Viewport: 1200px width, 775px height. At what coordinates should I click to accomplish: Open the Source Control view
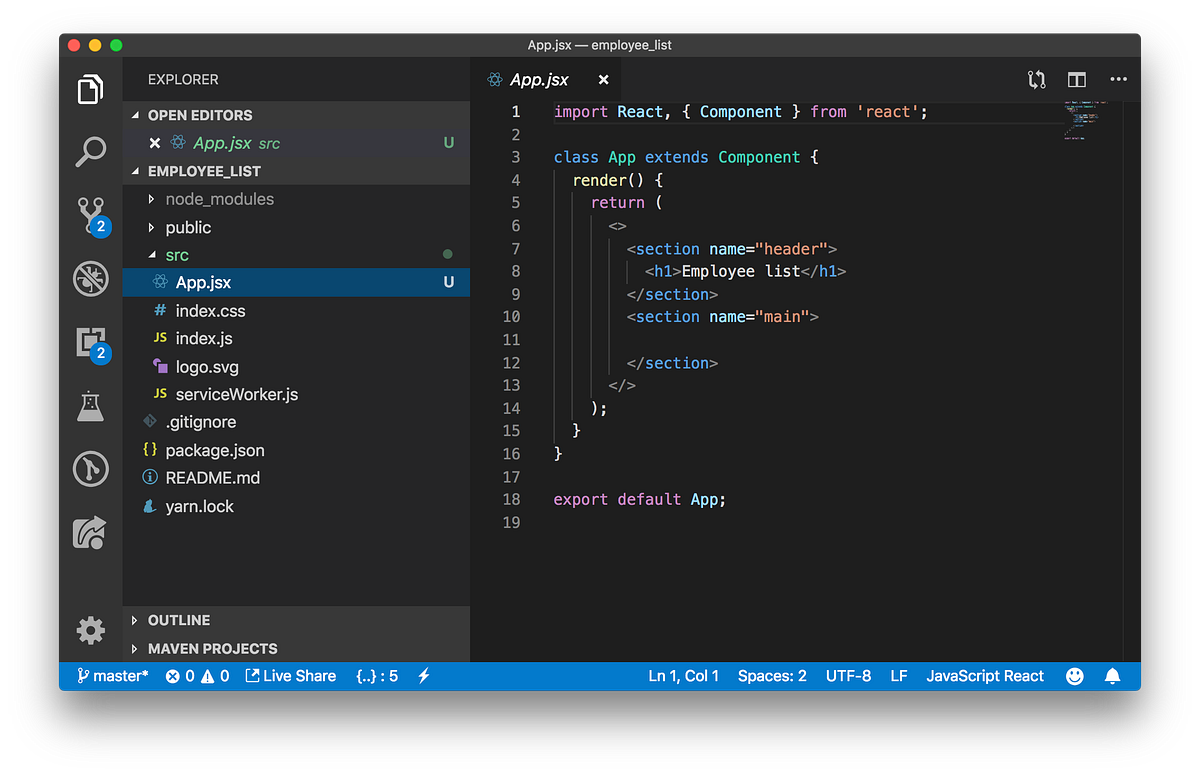click(90, 215)
